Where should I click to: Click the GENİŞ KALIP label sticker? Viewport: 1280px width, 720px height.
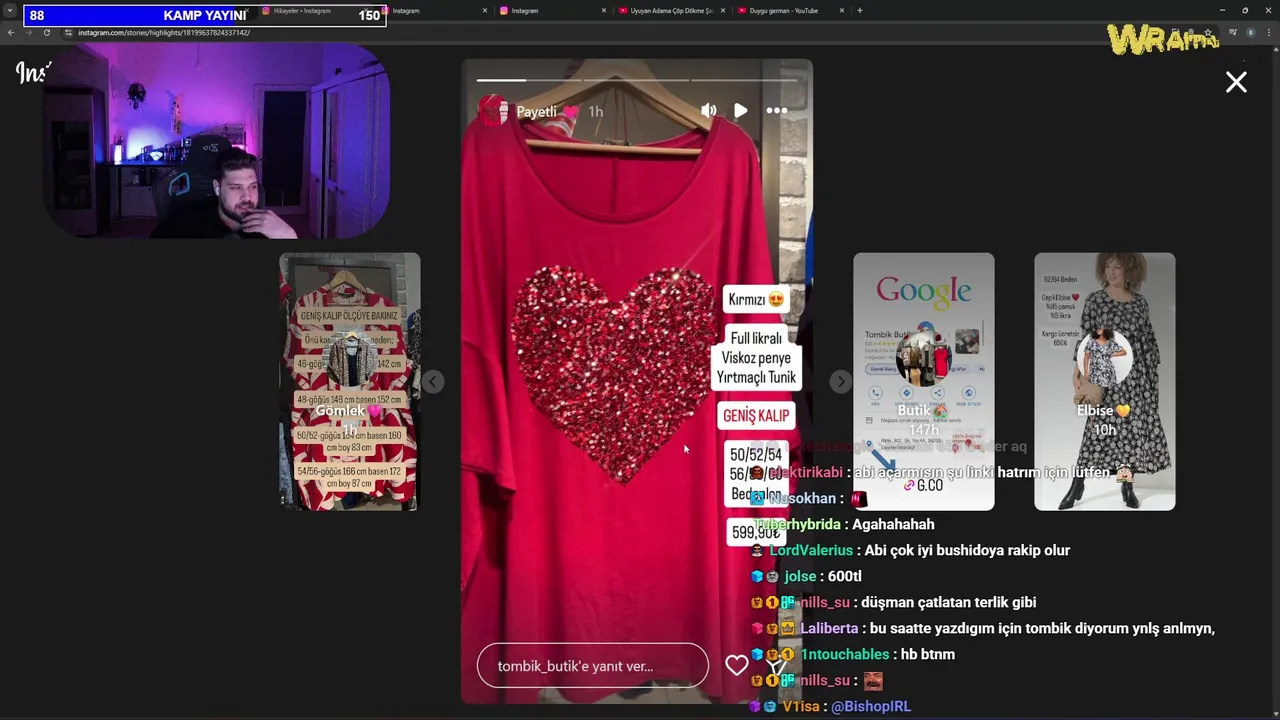click(756, 416)
